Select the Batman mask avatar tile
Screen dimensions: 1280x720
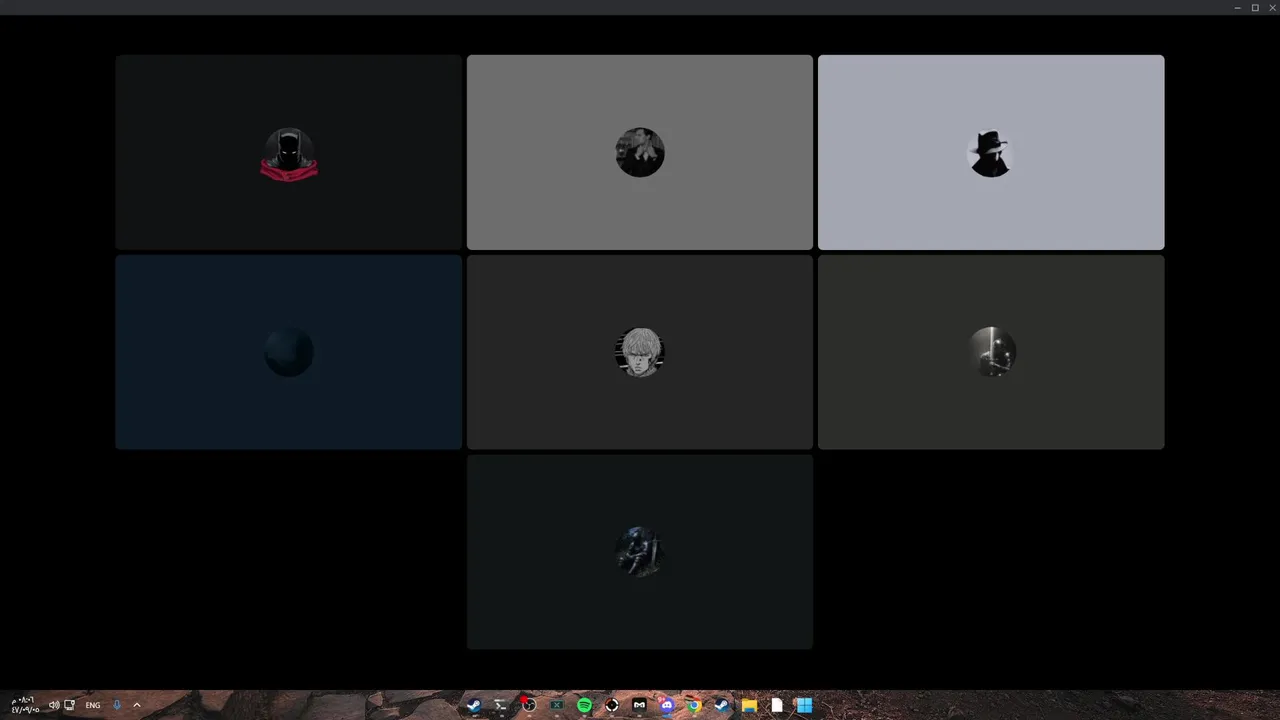[288, 152]
